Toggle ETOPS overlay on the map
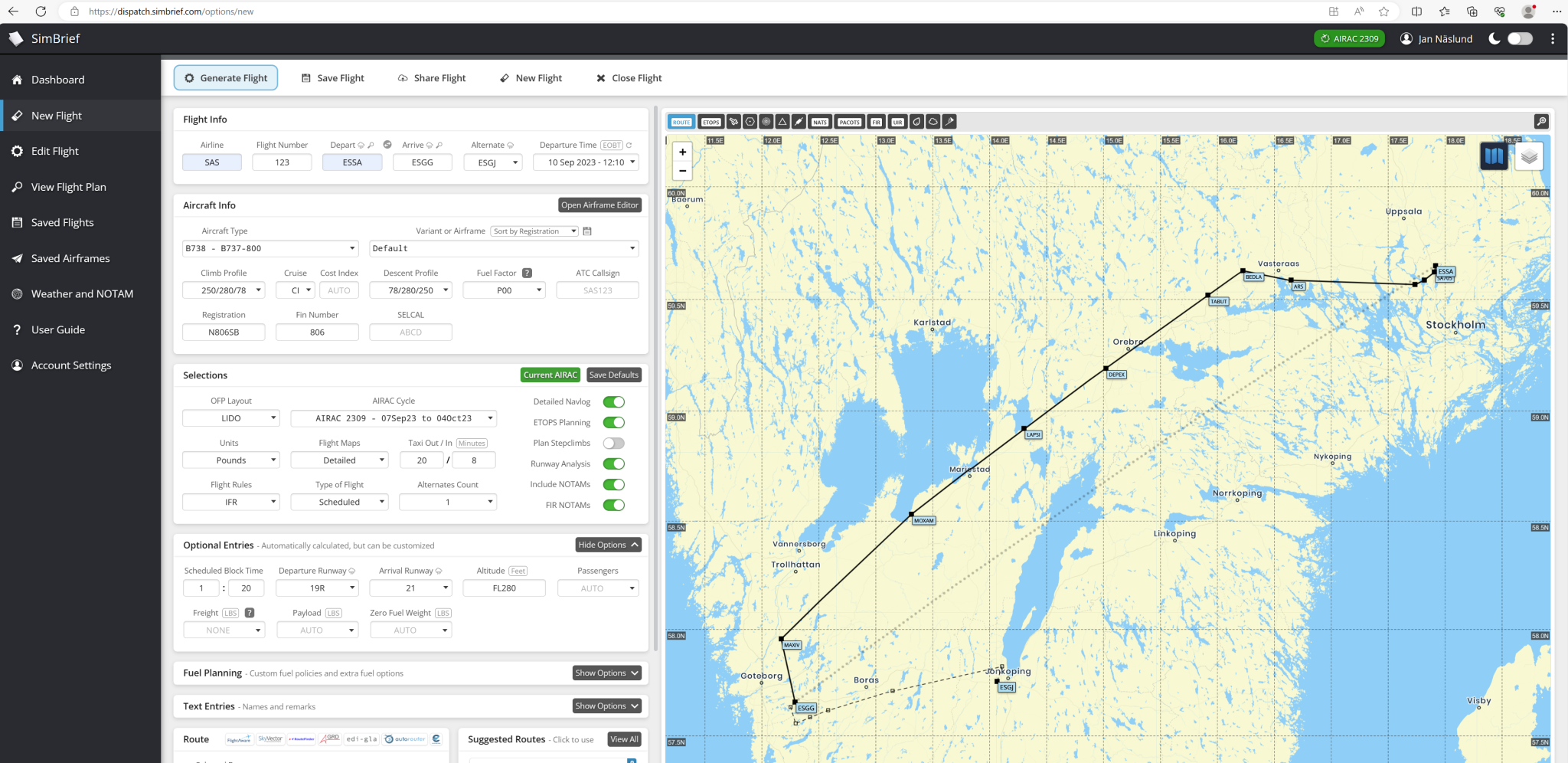The height and width of the screenshot is (763, 1568). click(710, 121)
